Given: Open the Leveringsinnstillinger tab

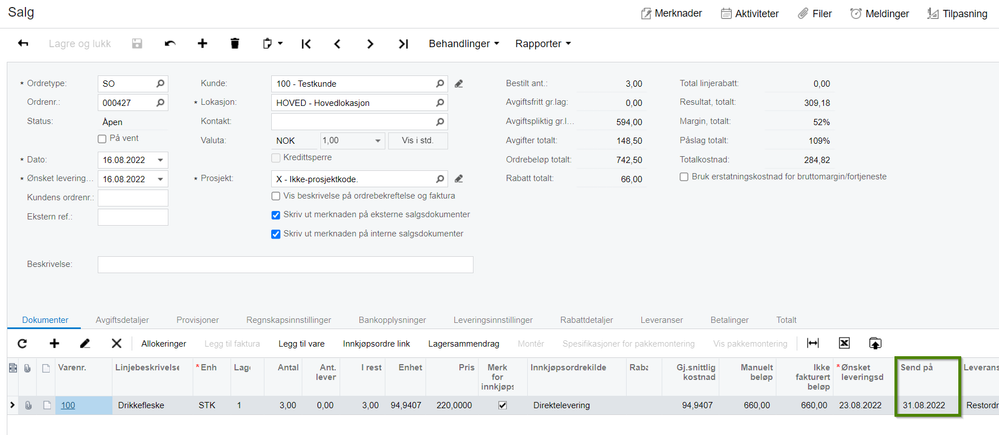Looking at the screenshot, I should click(x=493, y=320).
